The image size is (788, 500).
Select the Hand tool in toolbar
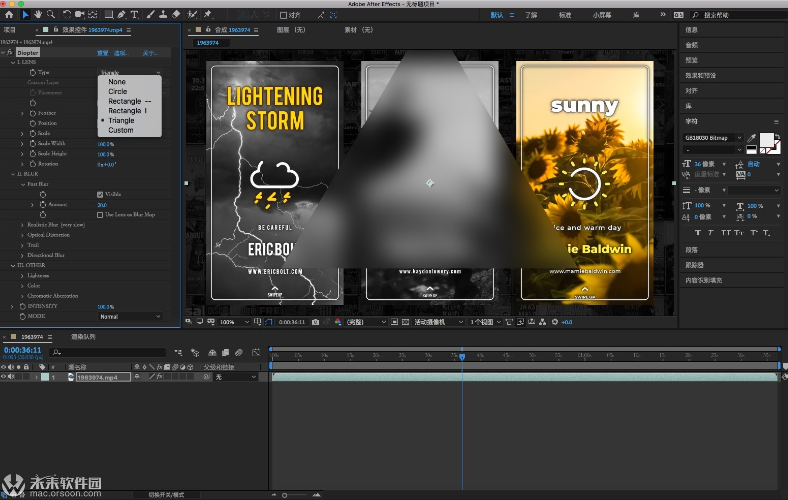(39, 15)
